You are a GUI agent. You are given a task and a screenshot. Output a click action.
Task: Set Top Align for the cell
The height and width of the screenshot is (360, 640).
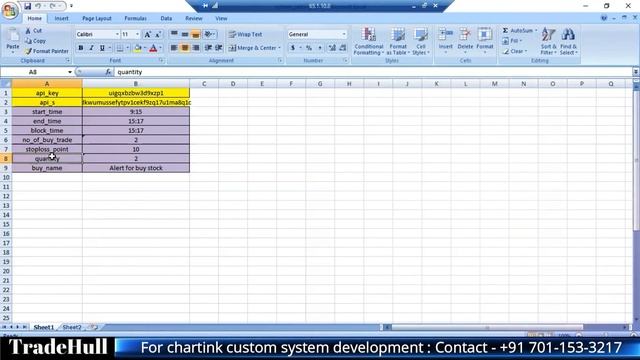pyautogui.click(x=174, y=34)
